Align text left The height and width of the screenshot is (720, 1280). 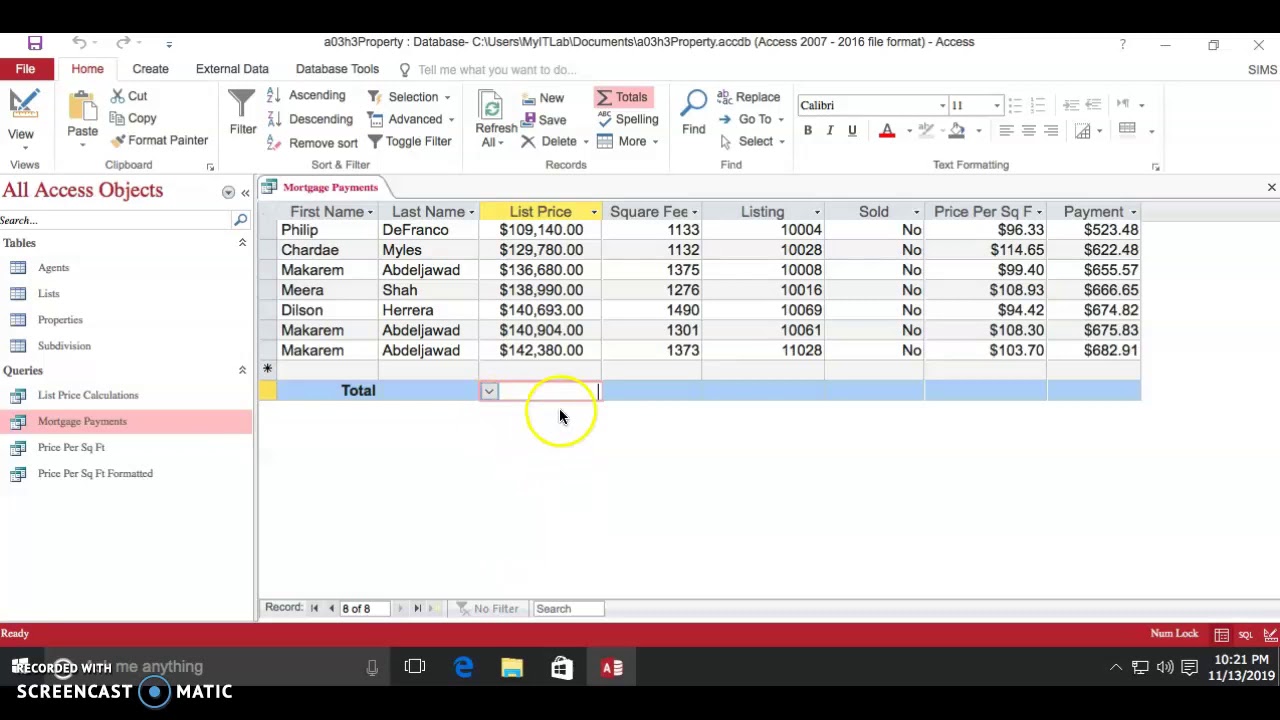click(x=1006, y=131)
